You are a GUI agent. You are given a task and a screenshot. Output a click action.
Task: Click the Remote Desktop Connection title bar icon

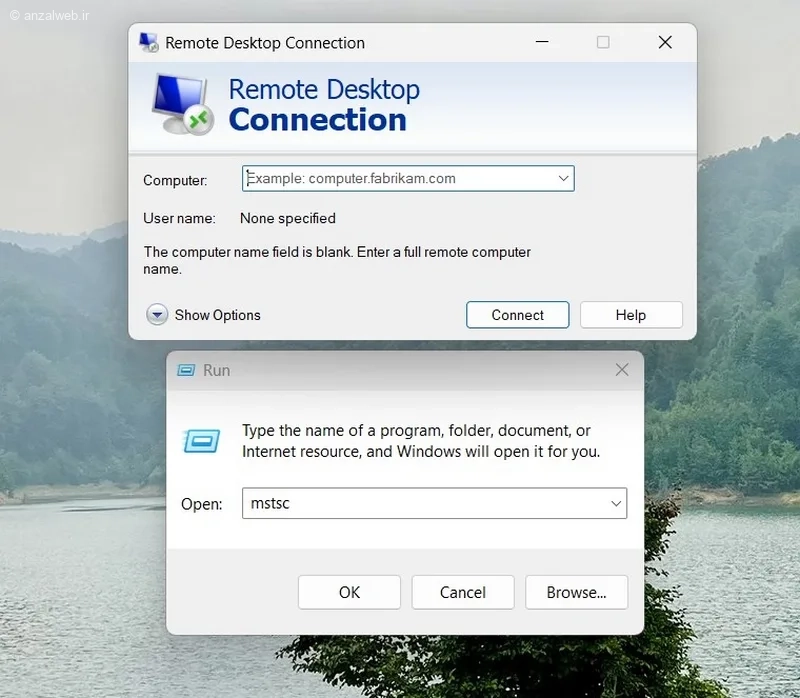pos(149,42)
